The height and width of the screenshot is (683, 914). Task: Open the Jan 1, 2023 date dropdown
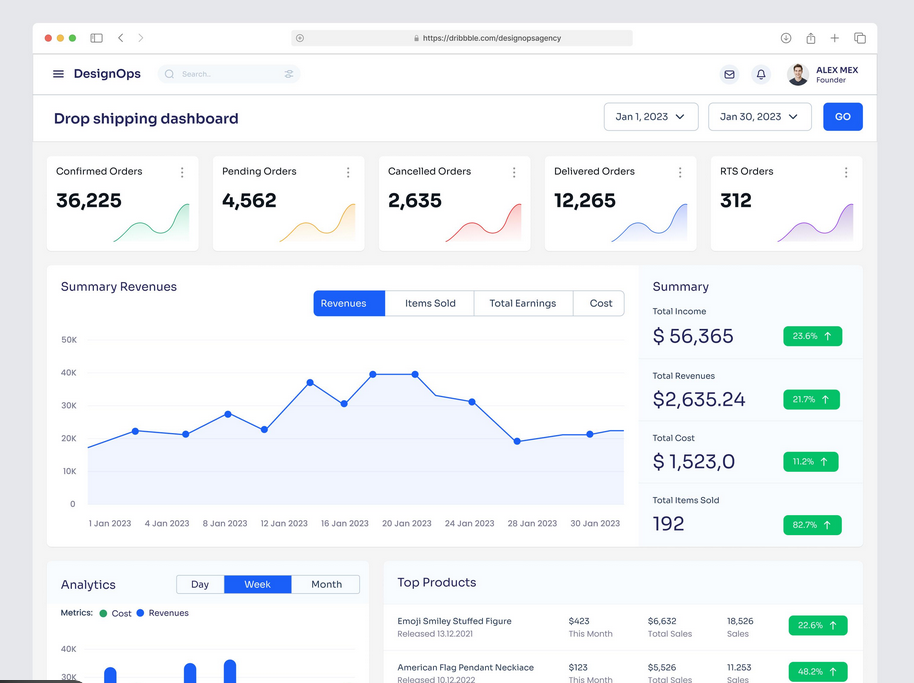click(650, 116)
